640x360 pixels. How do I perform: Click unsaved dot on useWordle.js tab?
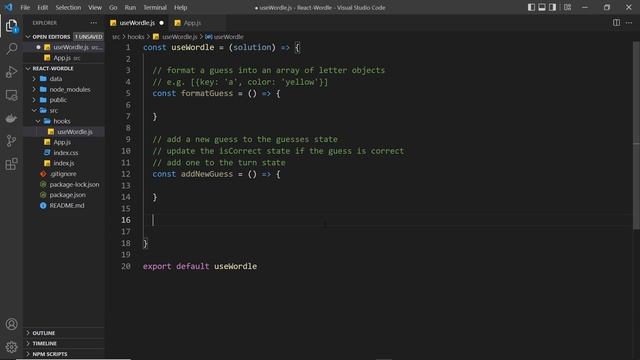point(162,23)
